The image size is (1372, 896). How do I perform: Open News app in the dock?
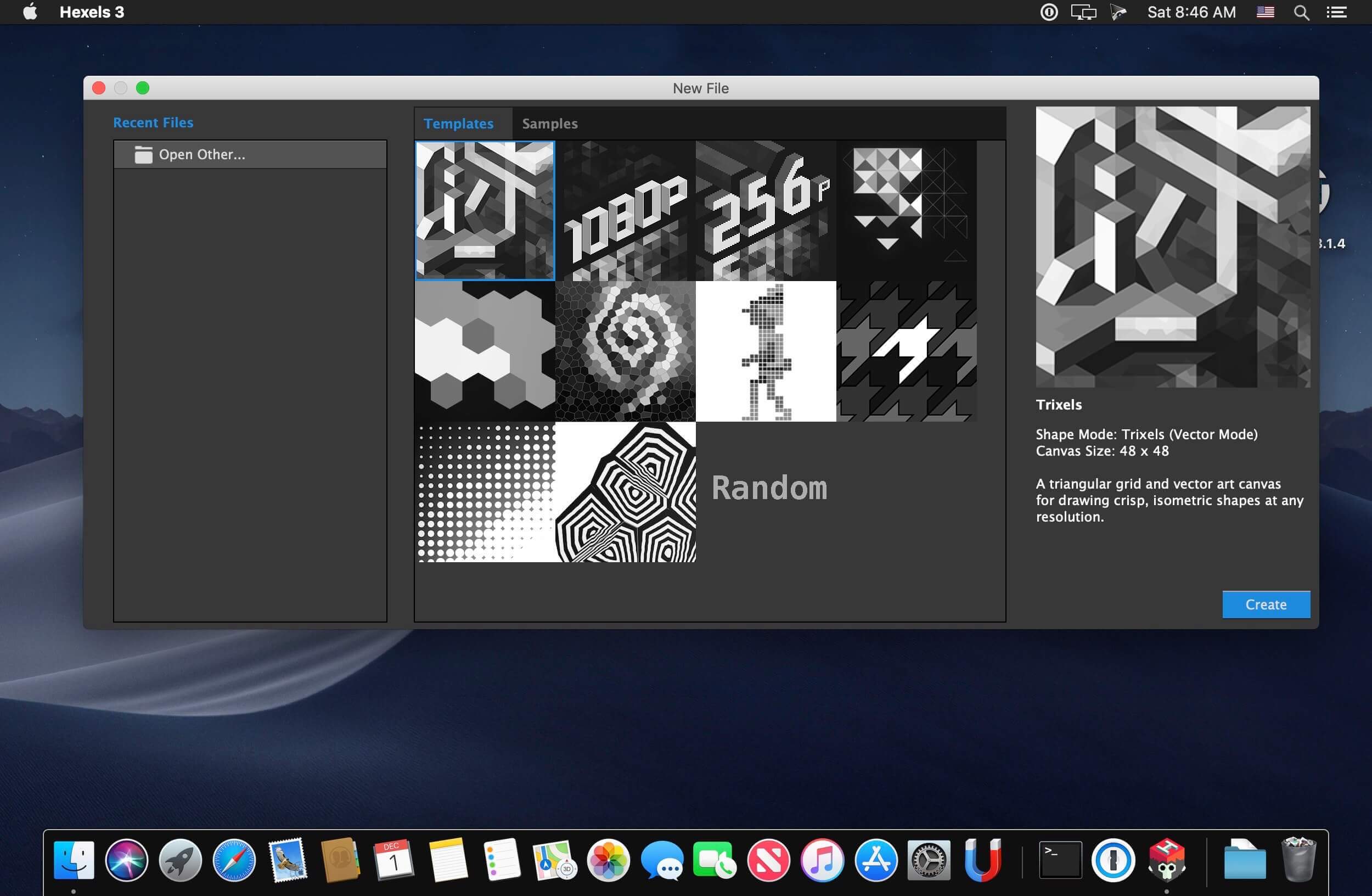(768, 860)
